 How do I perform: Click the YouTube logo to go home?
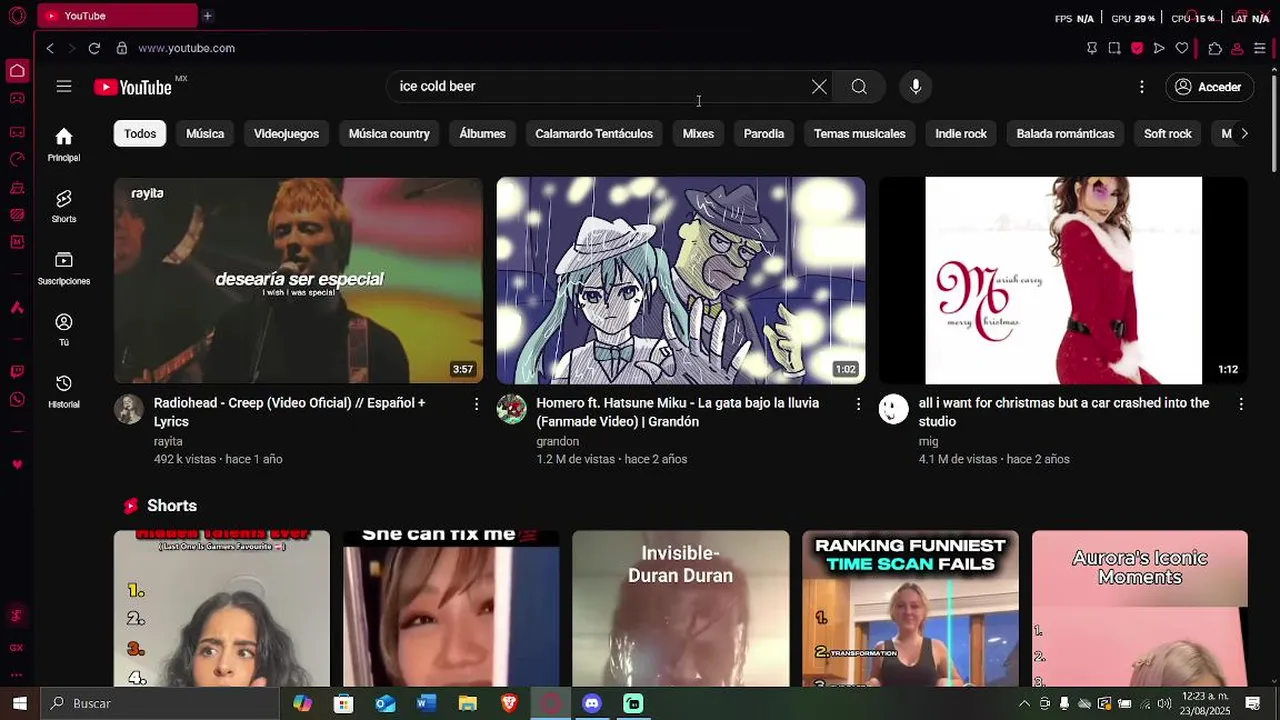pyautogui.click(x=133, y=87)
